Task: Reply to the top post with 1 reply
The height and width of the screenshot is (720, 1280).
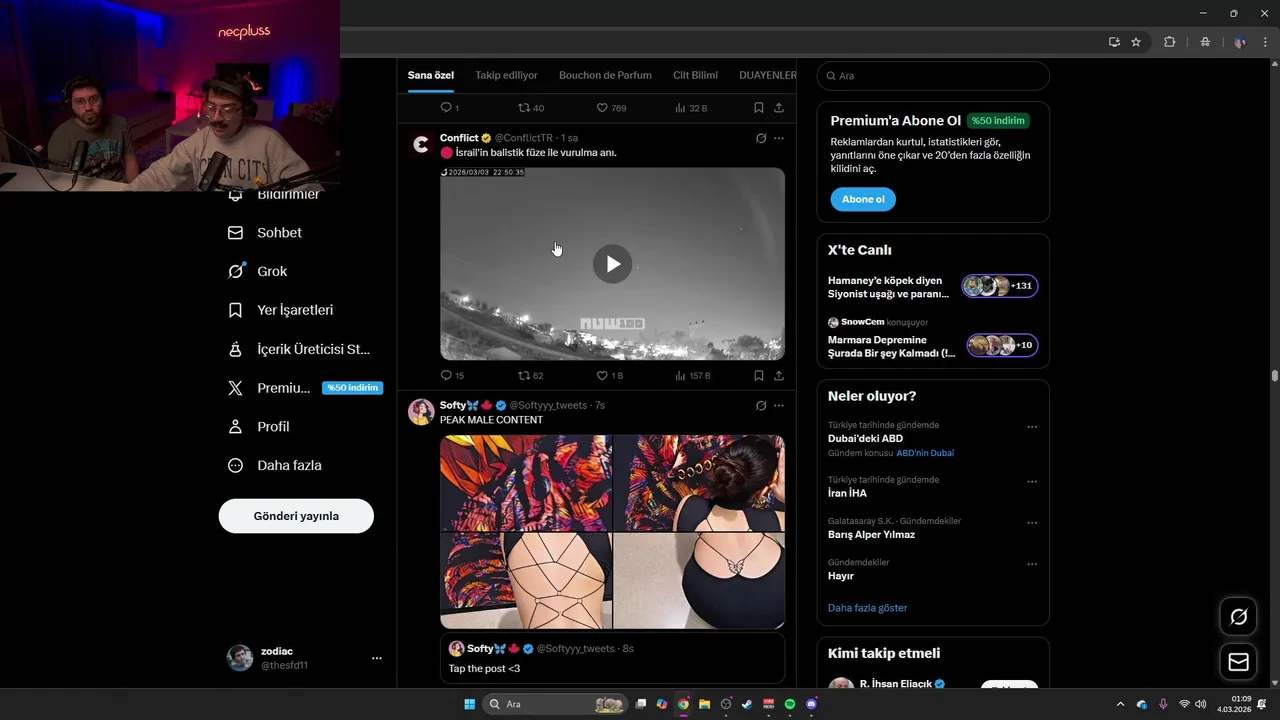Action: coord(449,108)
